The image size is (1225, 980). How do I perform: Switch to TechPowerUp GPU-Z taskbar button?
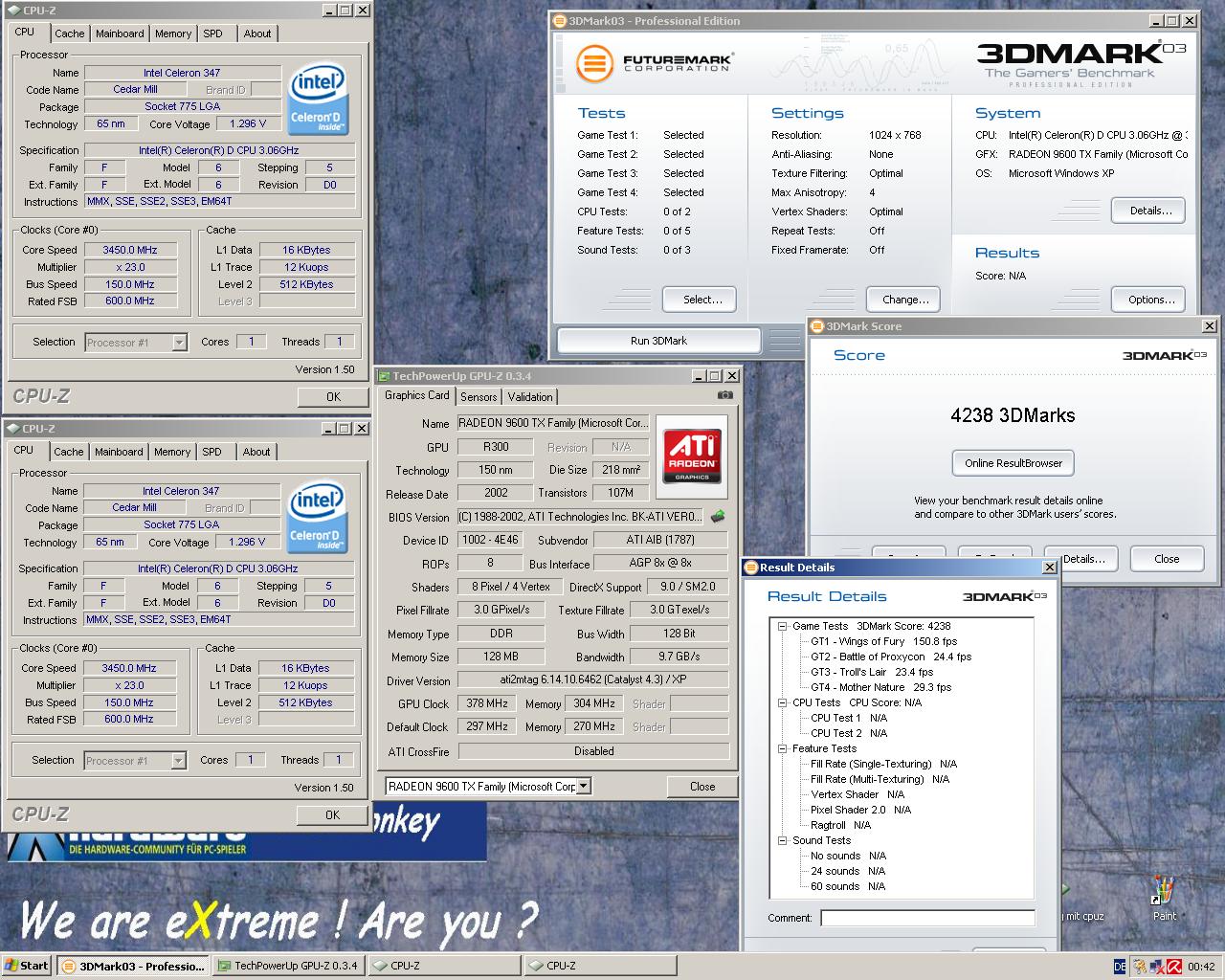(288, 966)
